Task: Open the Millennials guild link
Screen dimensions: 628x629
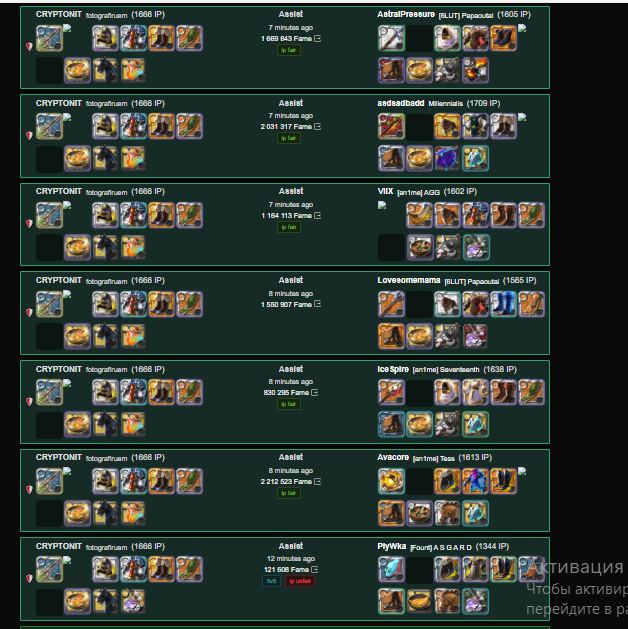Action: [446, 103]
